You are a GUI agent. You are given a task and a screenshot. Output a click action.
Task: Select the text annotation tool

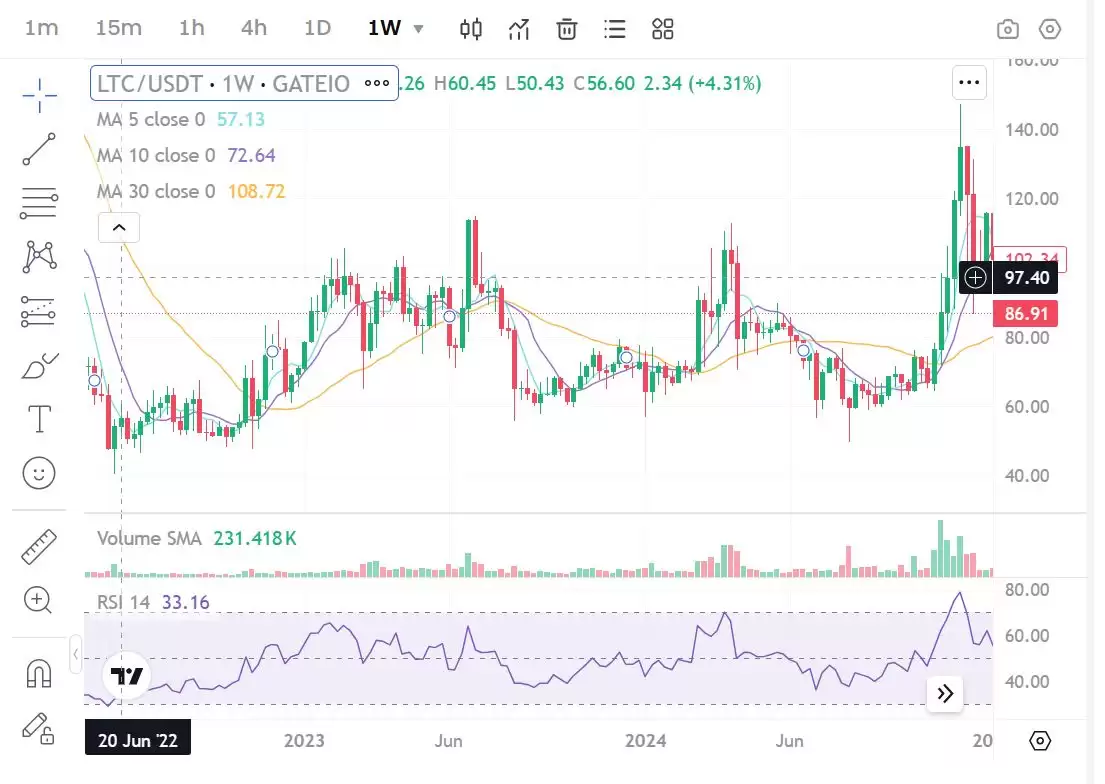point(39,419)
